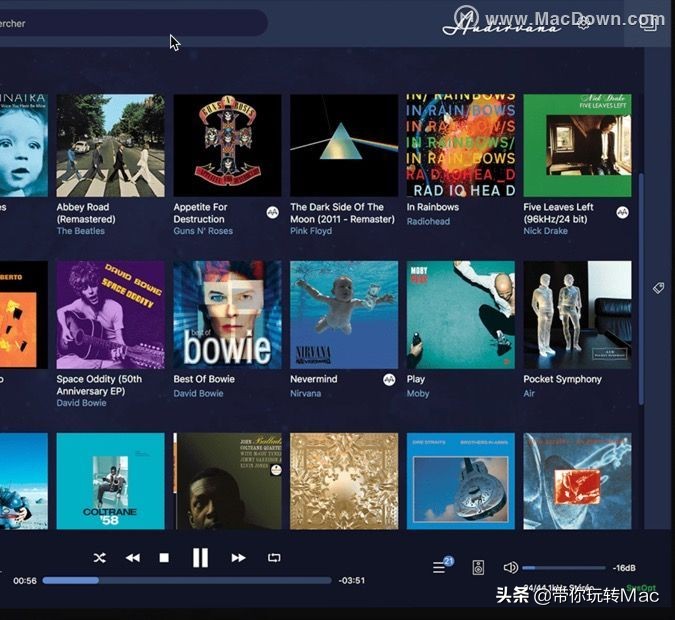Click the David Bowie link under Space Oddity
The height and width of the screenshot is (620, 675).
click(81, 403)
